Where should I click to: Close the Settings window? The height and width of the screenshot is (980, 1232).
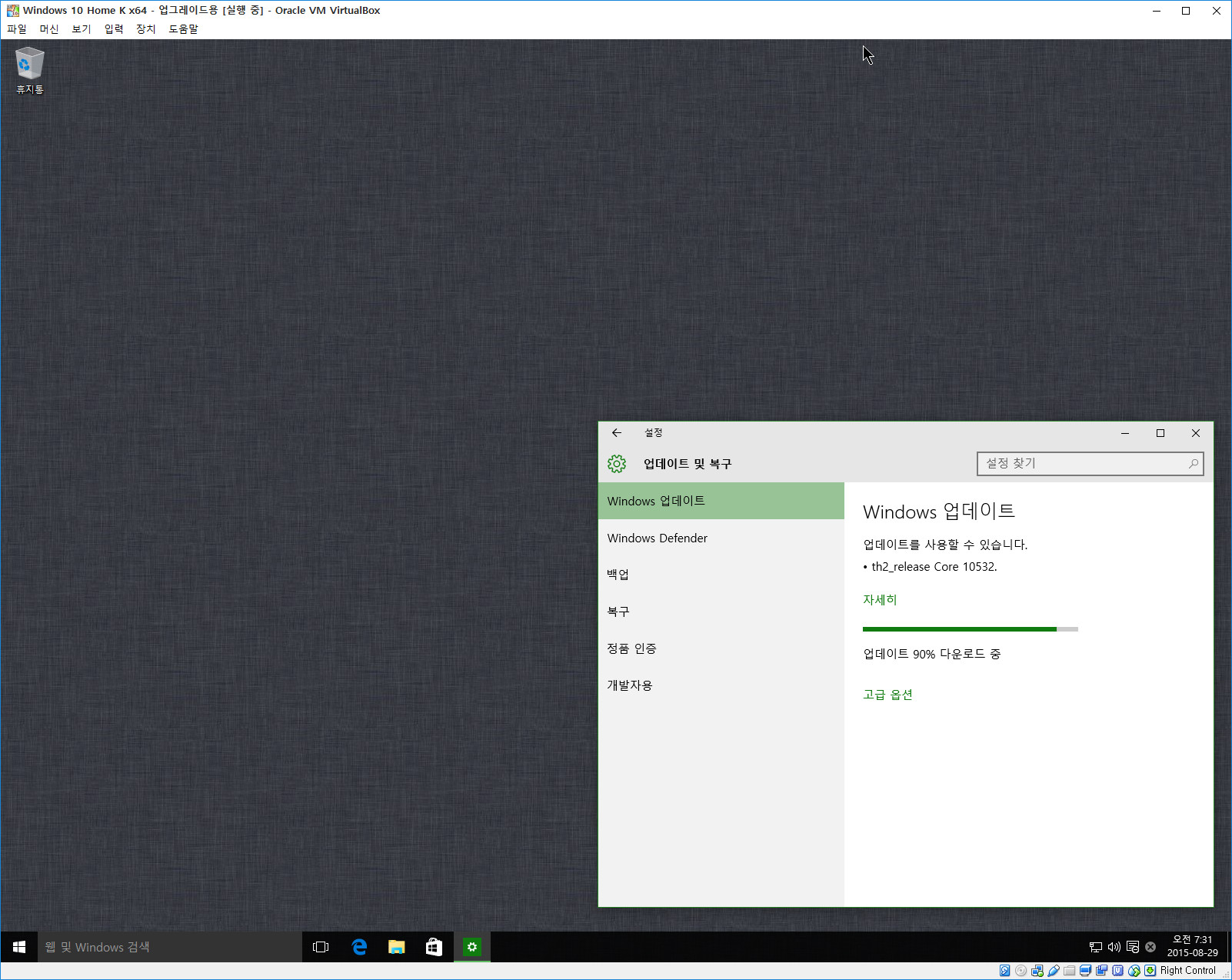(1196, 433)
